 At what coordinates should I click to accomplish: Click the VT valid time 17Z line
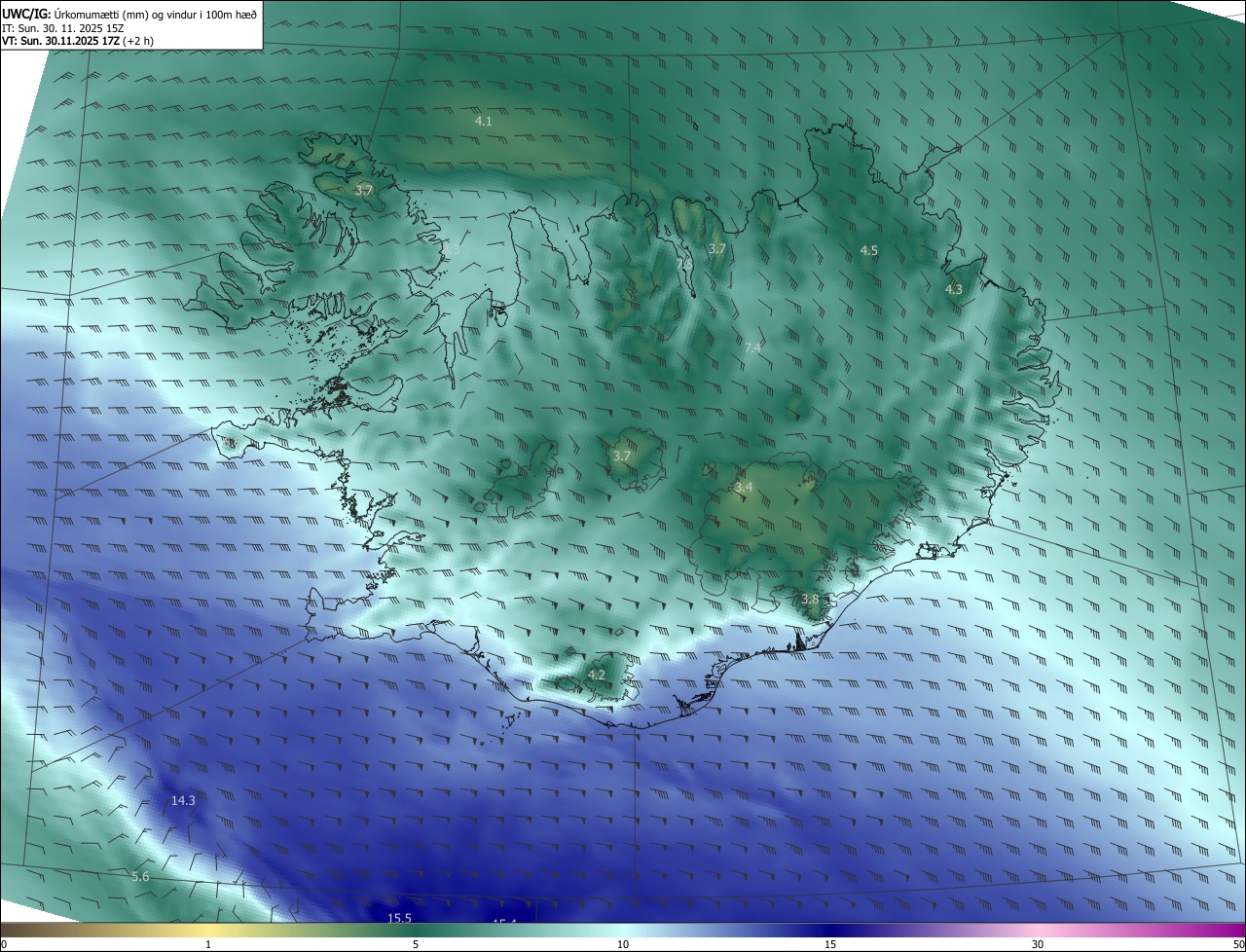[77, 41]
